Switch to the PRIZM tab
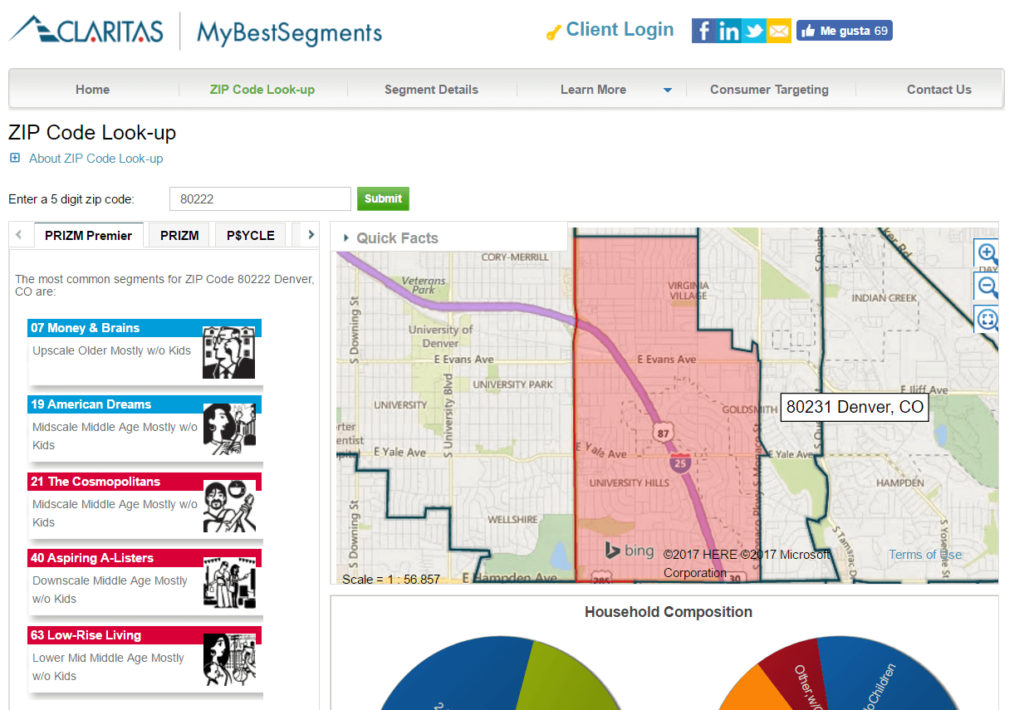Viewport: 1024px width, 710px height. coord(180,235)
